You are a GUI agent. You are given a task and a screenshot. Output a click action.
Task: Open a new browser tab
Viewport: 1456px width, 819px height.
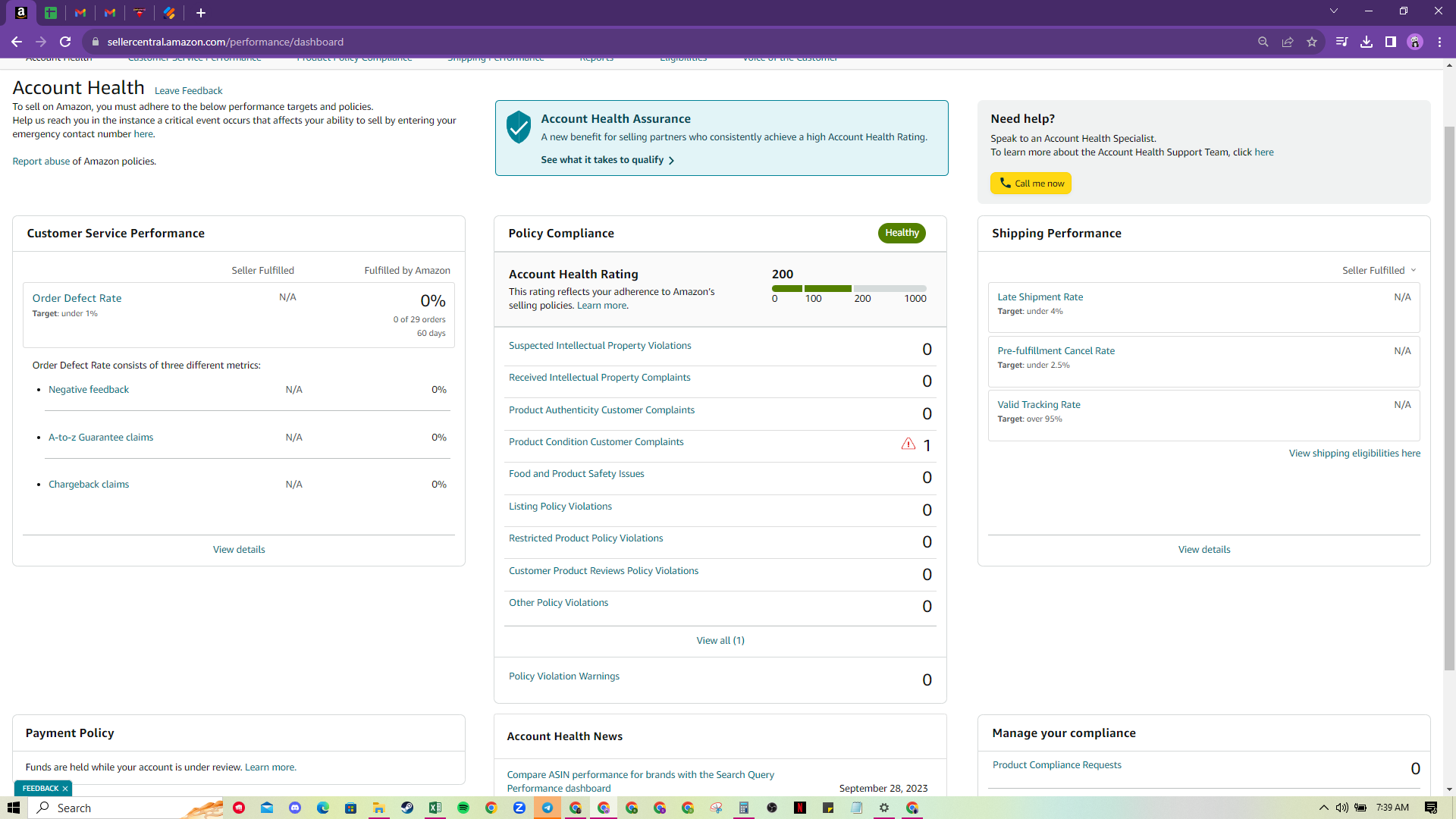(201, 12)
